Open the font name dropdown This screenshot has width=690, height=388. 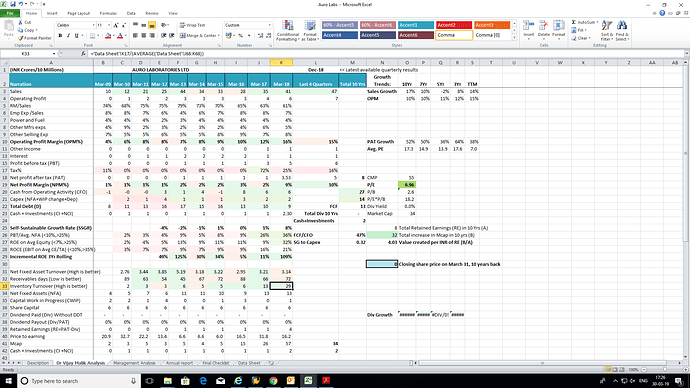[93, 26]
